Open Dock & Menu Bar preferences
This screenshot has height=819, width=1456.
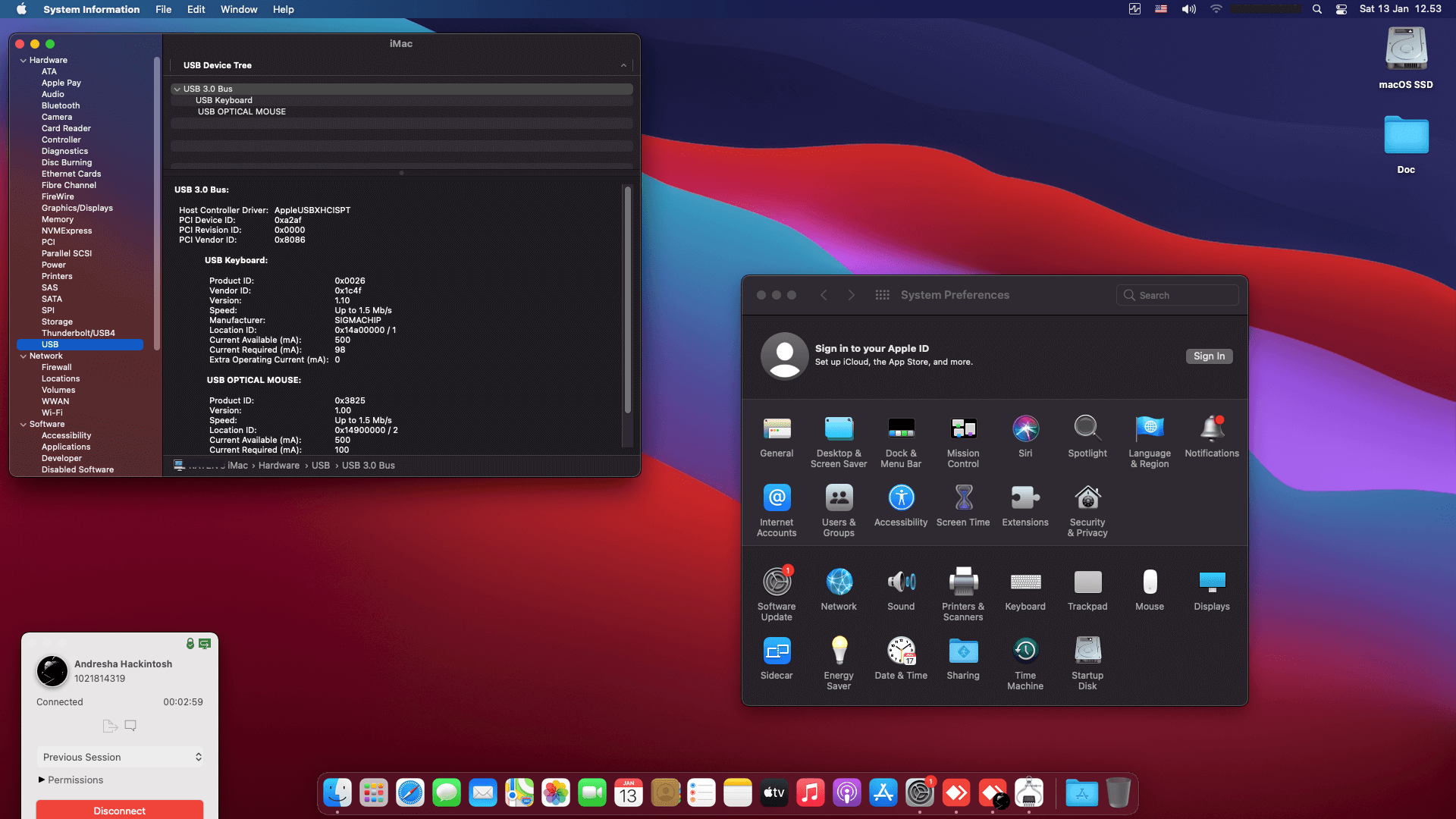click(901, 442)
